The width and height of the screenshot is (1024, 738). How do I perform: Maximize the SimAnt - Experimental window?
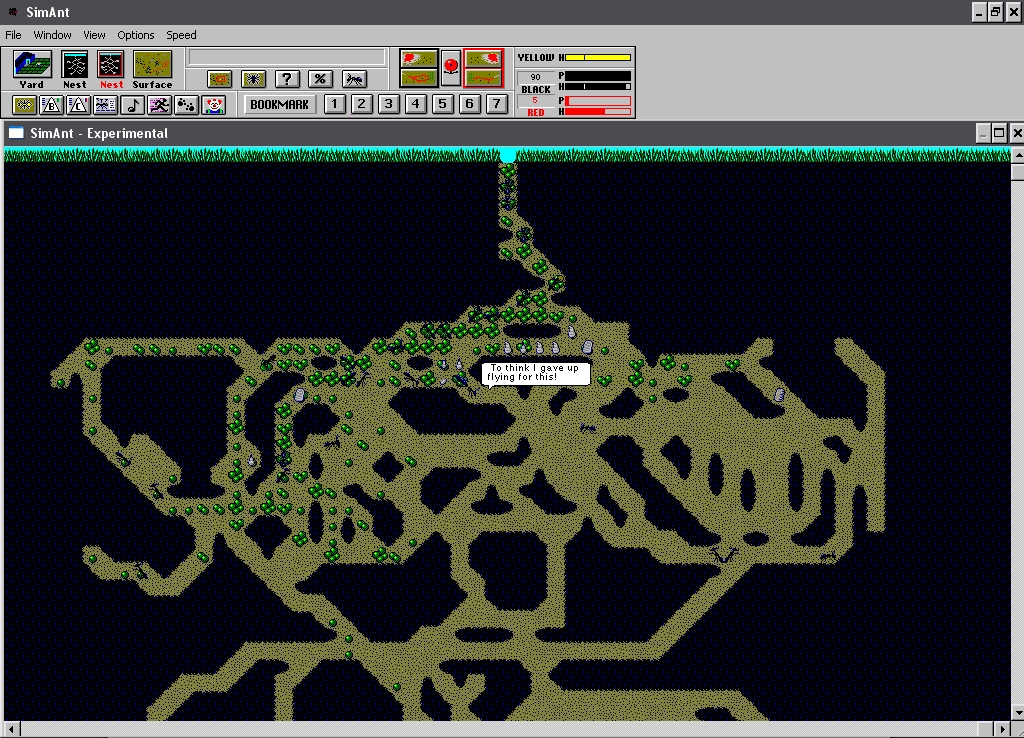click(999, 133)
